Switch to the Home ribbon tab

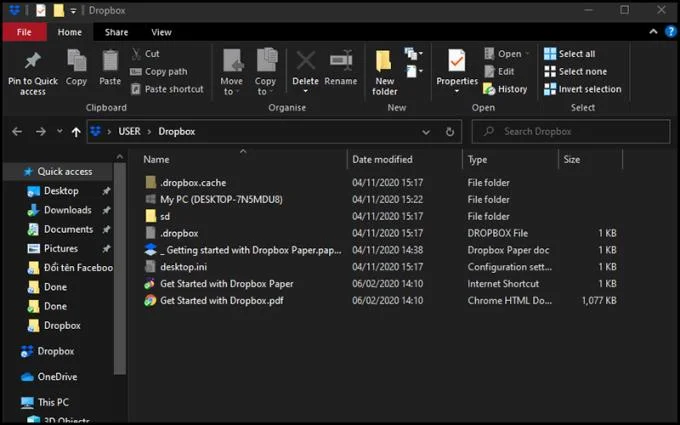[70, 32]
